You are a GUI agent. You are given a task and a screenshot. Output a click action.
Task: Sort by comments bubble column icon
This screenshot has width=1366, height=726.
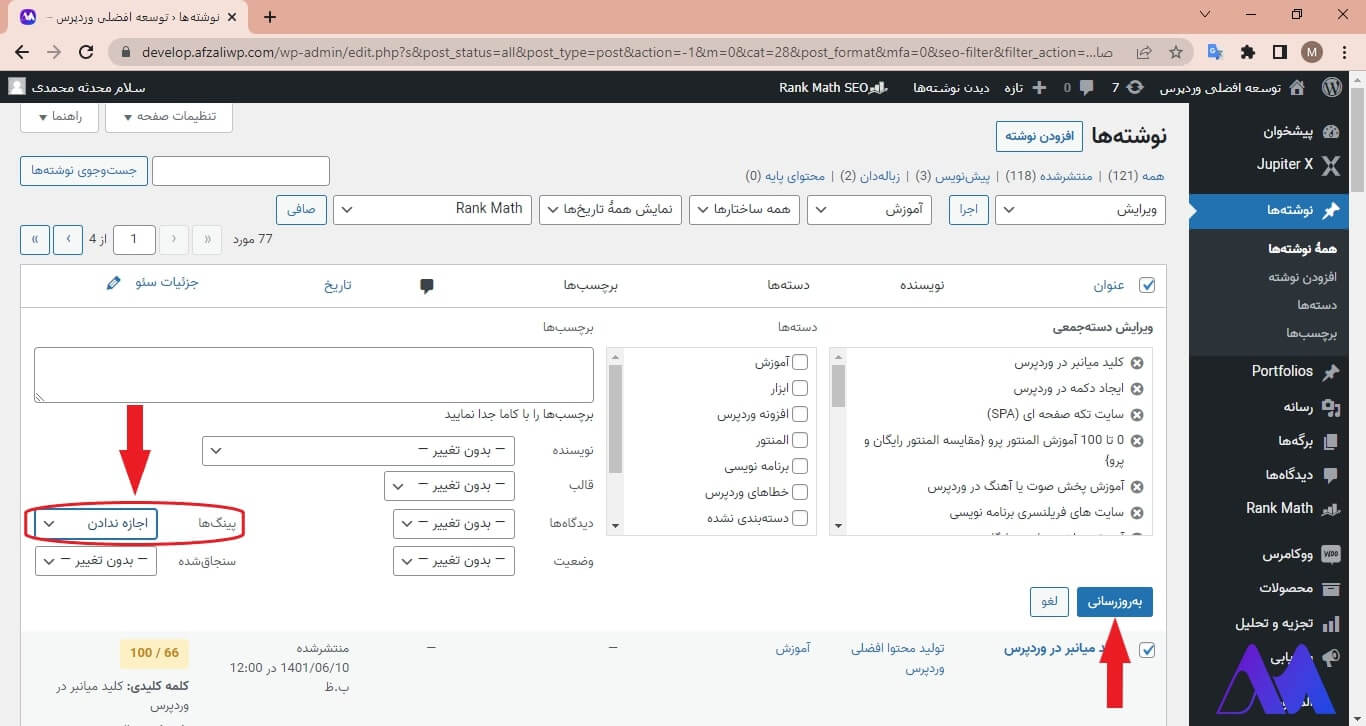[x=427, y=286]
